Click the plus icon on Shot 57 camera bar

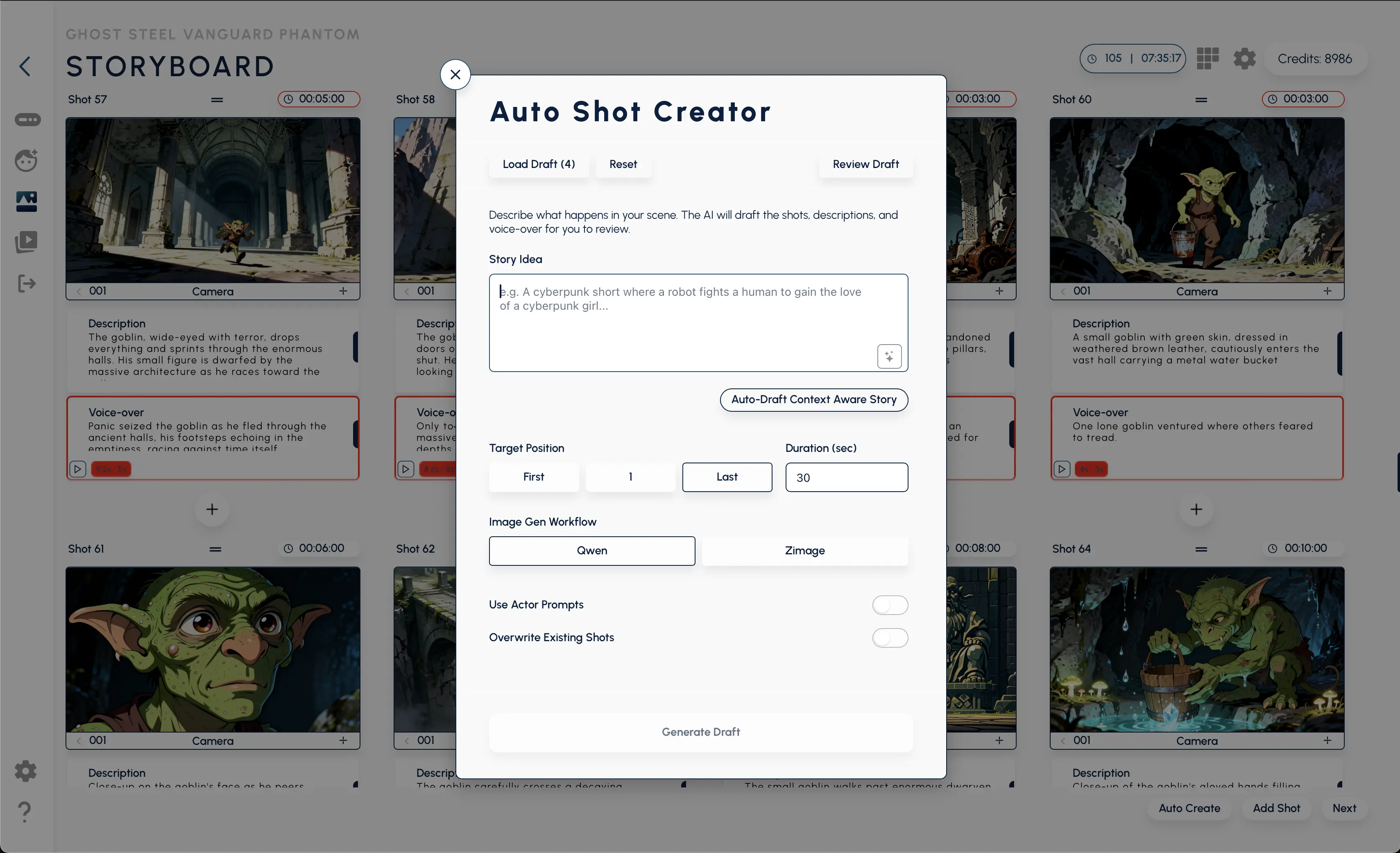coord(343,291)
